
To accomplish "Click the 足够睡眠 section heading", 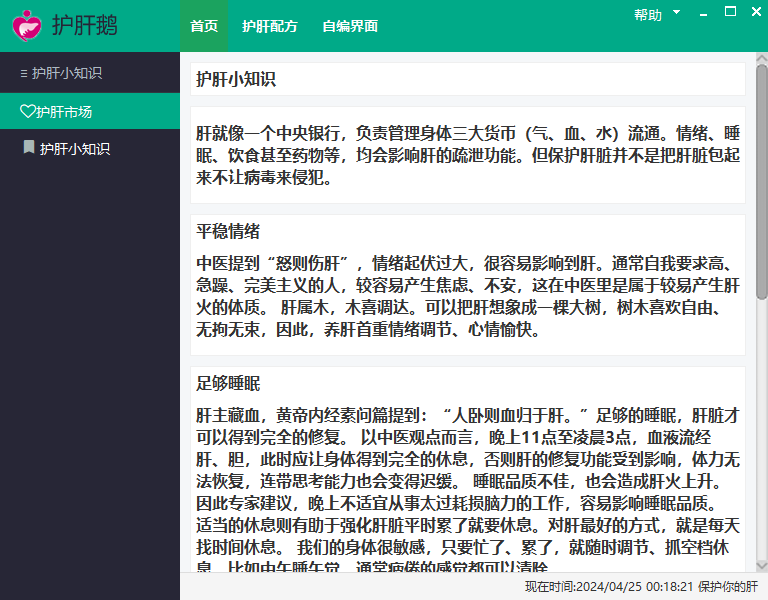I will point(228,383).
